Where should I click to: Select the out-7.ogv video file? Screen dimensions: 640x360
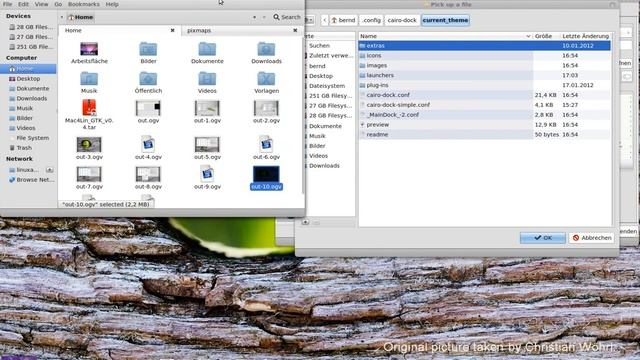pos(89,174)
